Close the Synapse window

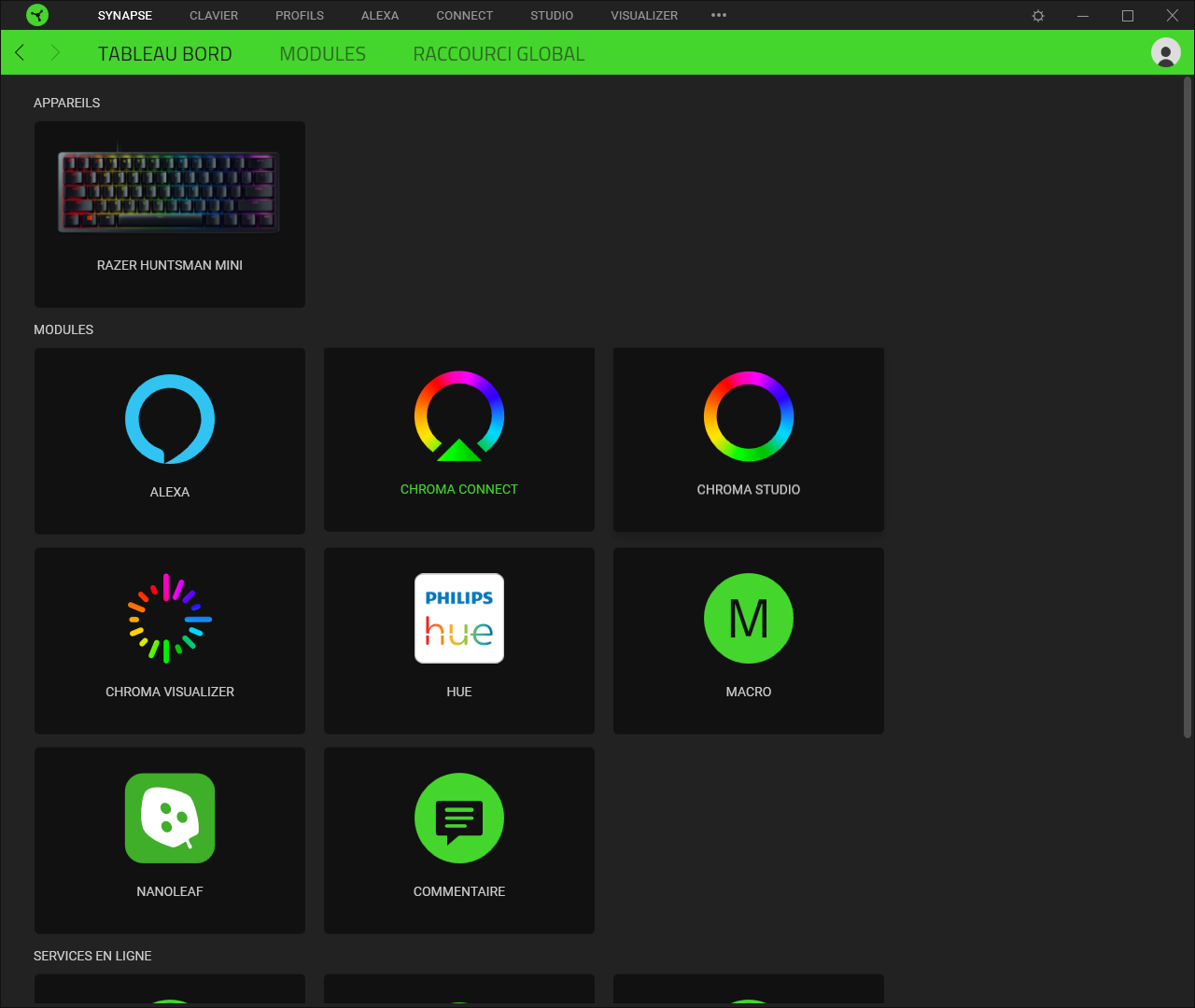[1173, 16]
